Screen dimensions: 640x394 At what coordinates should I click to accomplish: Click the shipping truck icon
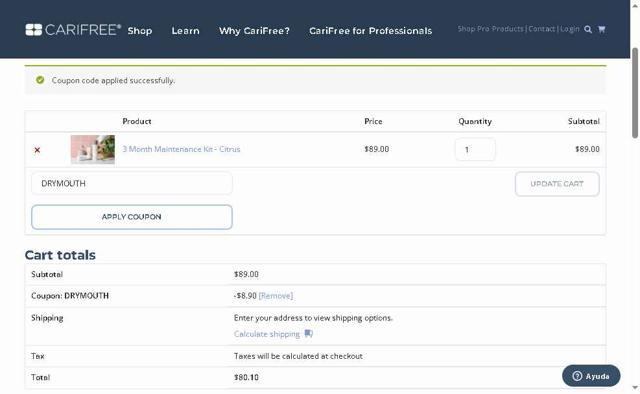[309, 334]
